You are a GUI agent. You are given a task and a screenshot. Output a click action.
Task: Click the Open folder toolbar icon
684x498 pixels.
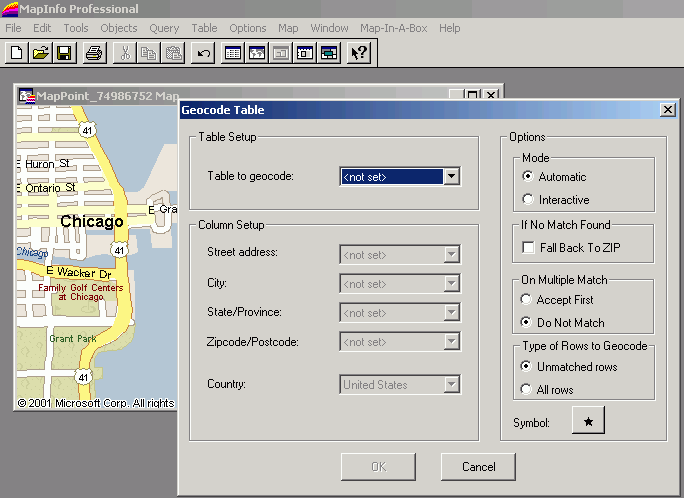click(x=40, y=53)
